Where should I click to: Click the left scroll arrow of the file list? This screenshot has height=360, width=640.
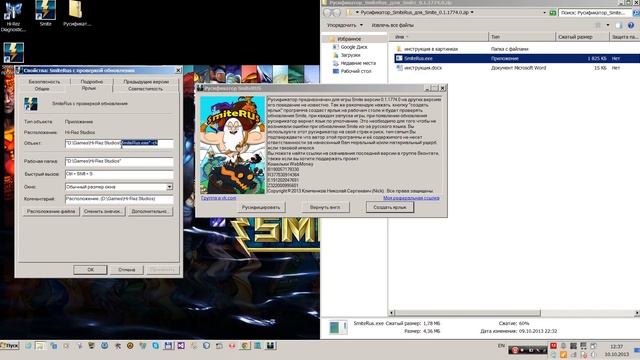coord(392,313)
